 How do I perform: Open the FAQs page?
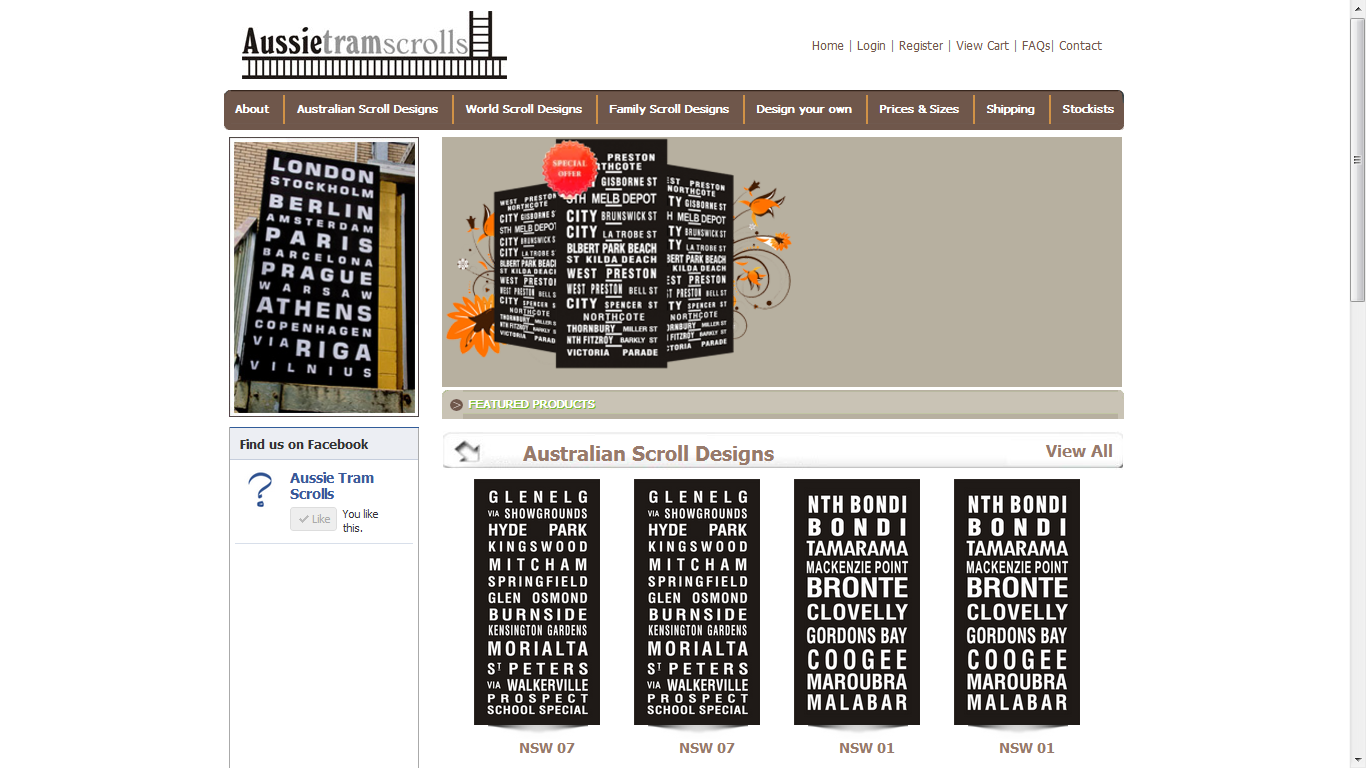pyautogui.click(x=1036, y=46)
